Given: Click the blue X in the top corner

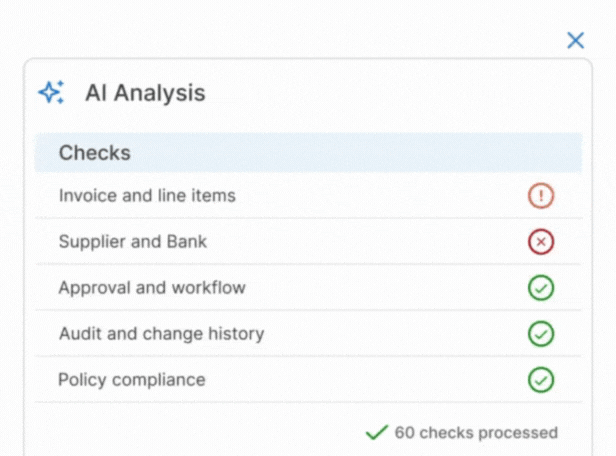Looking at the screenshot, I should (x=575, y=40).
